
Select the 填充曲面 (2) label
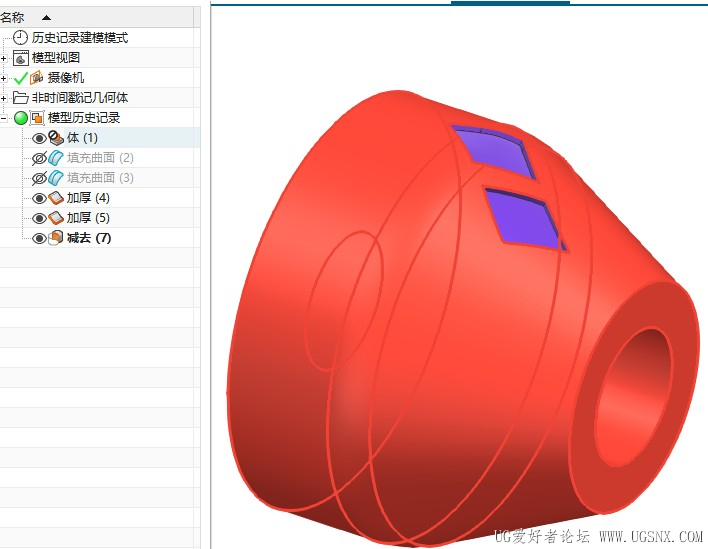click(100, 158)
